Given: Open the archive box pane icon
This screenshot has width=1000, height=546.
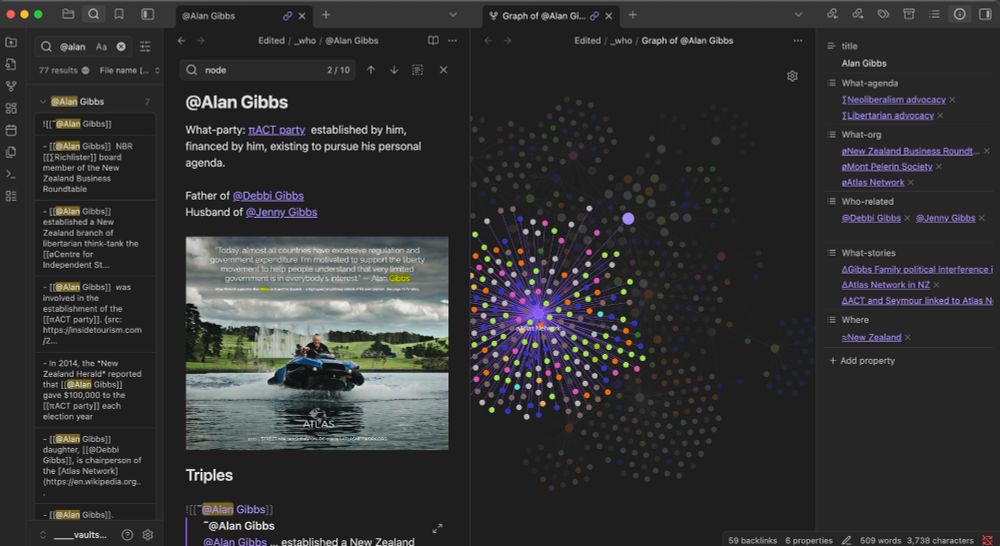Looking at the screenshot, I should [909, 14].
